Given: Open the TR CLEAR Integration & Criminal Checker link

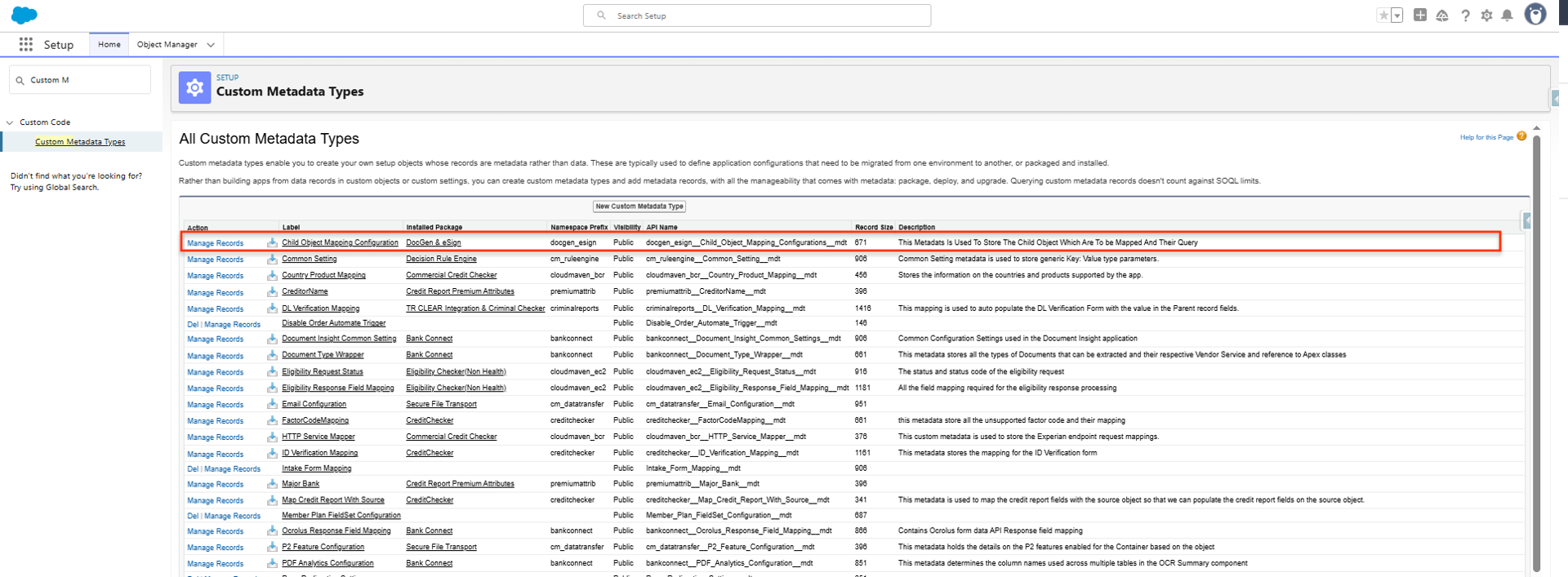Looking at the screenshot, I should [x=475, y=308].
